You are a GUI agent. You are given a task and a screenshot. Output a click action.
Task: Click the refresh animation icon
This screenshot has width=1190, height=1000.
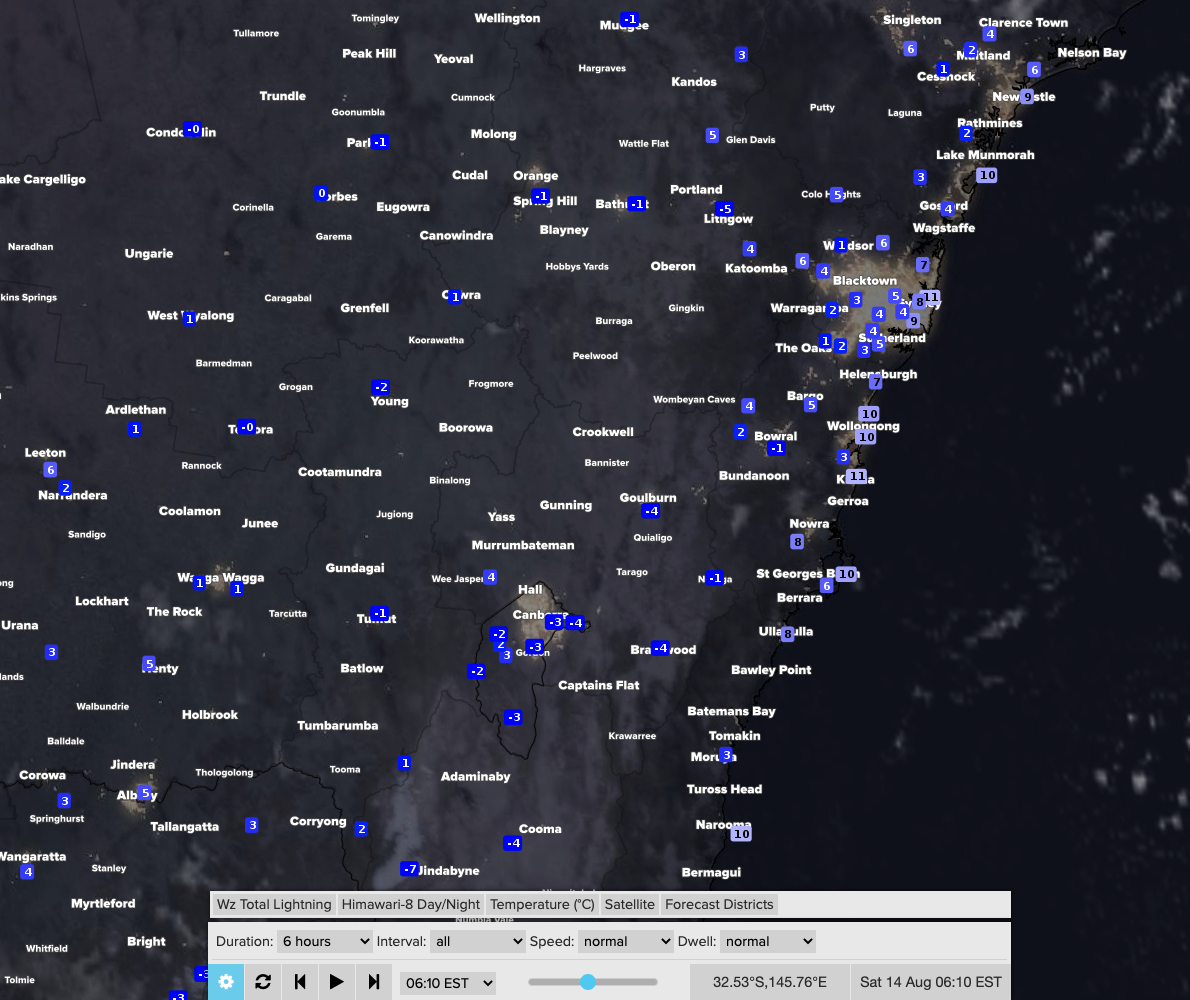[262, 982]
